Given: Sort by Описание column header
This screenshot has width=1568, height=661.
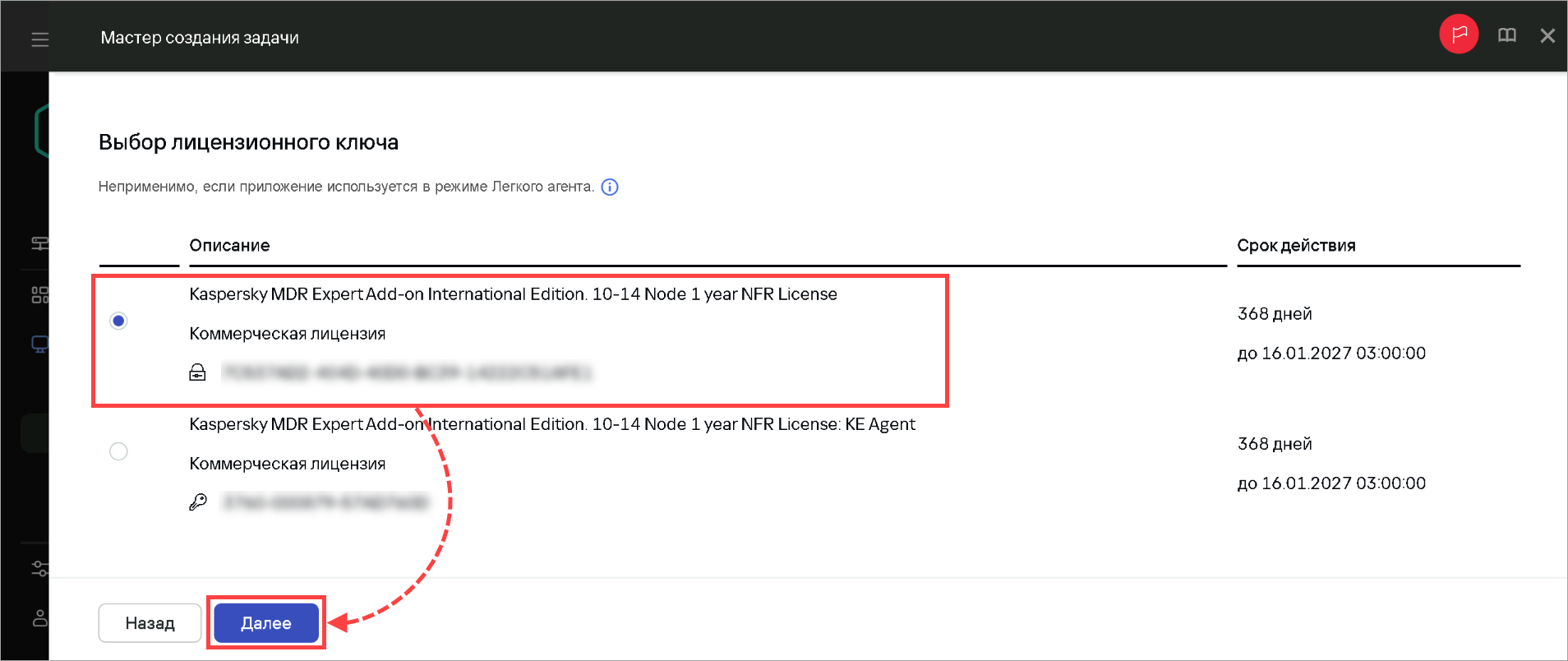Looking at the screenshot, I should click(x=229, y=245).
